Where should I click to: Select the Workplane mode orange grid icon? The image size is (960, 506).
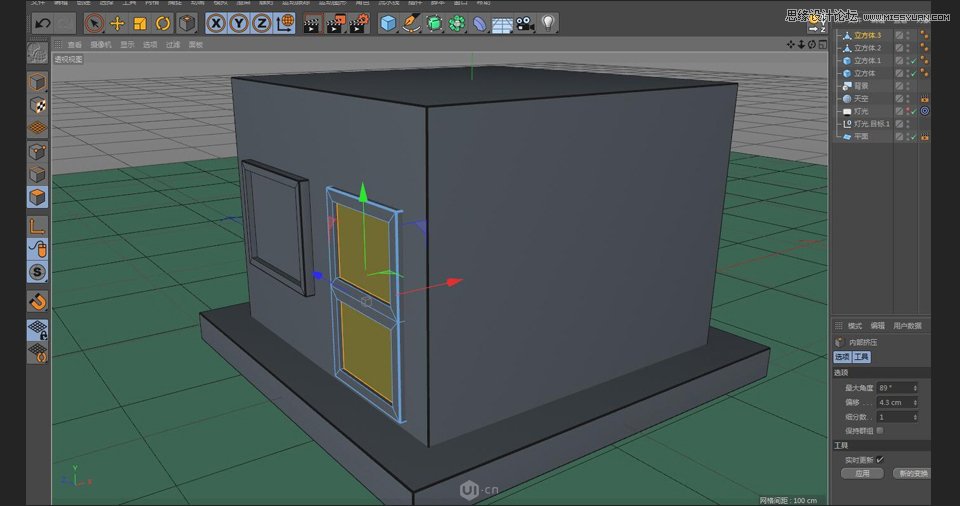coord(37,127)
